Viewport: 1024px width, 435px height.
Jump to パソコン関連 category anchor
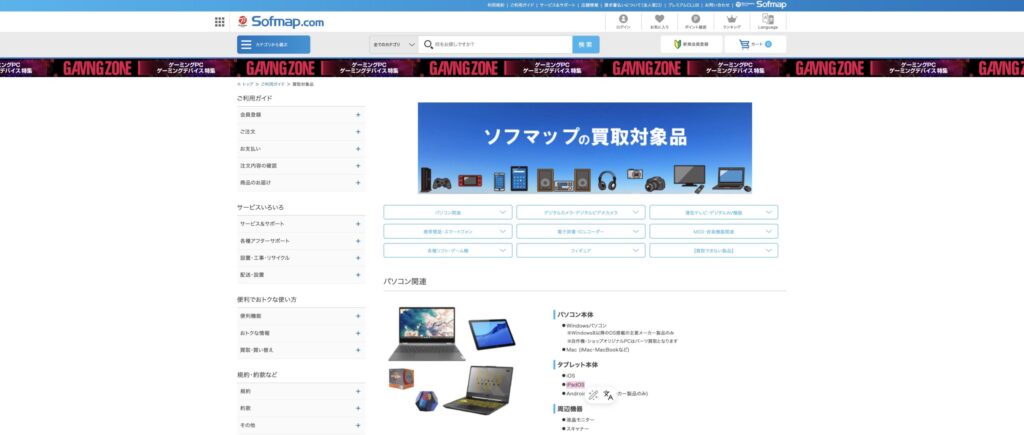(x=448, y=212)
